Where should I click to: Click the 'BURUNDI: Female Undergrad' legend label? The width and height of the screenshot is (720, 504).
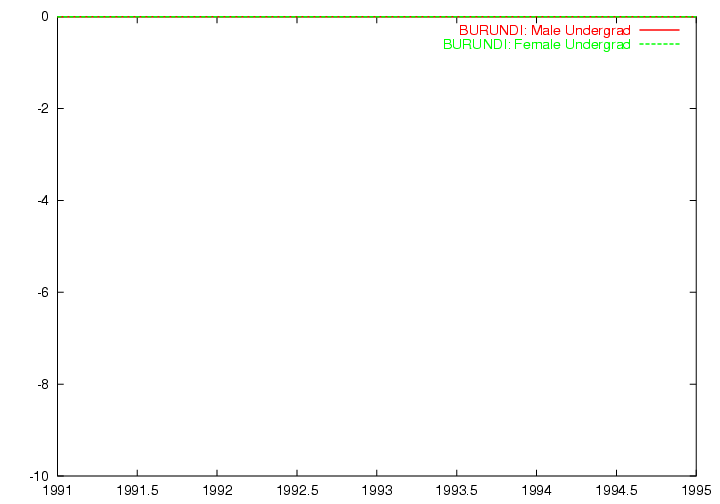tap(537, 45)
